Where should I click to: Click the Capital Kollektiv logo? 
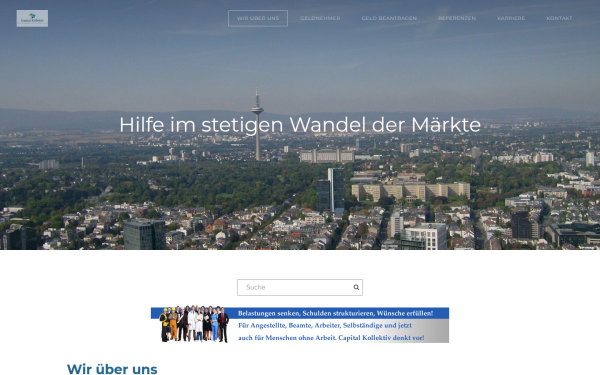pyautogui.click(x=32, y=18)
